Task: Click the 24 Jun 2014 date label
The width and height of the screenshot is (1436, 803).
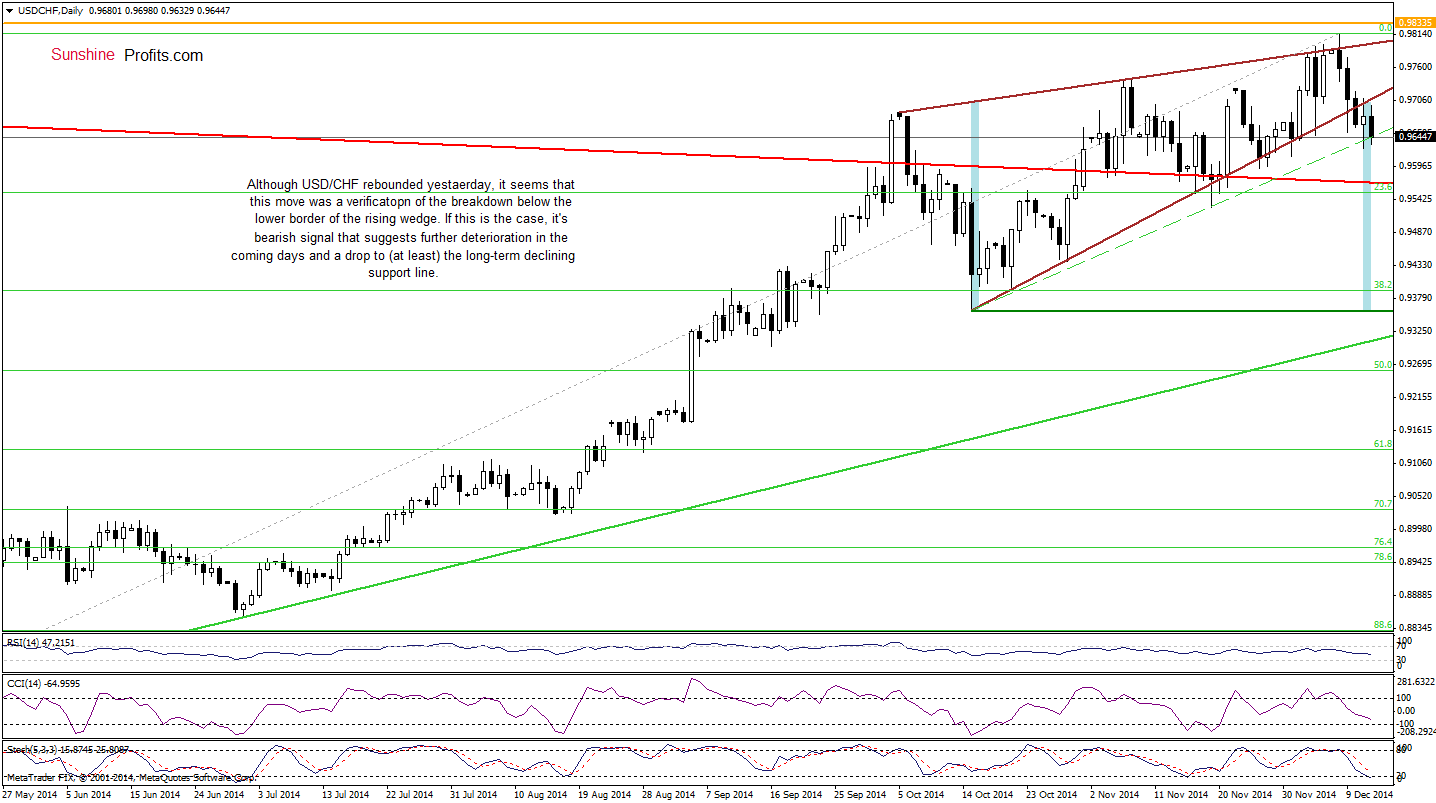Action: point(218,794)
